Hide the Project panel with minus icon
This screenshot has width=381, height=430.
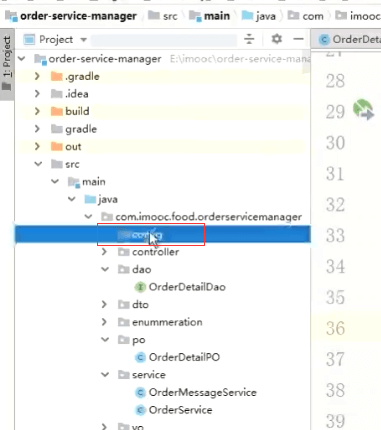(298, 39)
